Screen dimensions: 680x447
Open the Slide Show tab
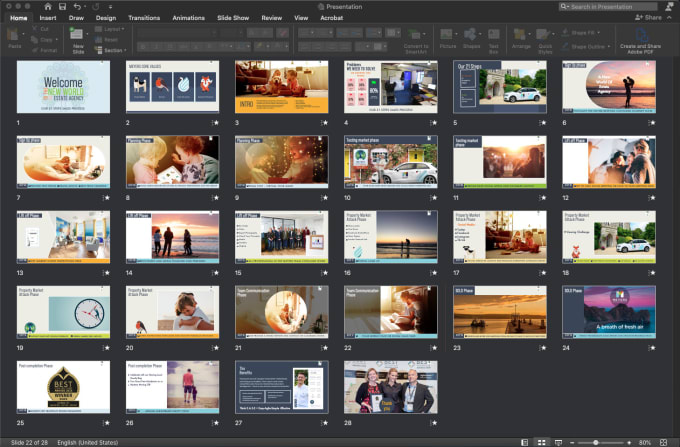click(233, 18)
